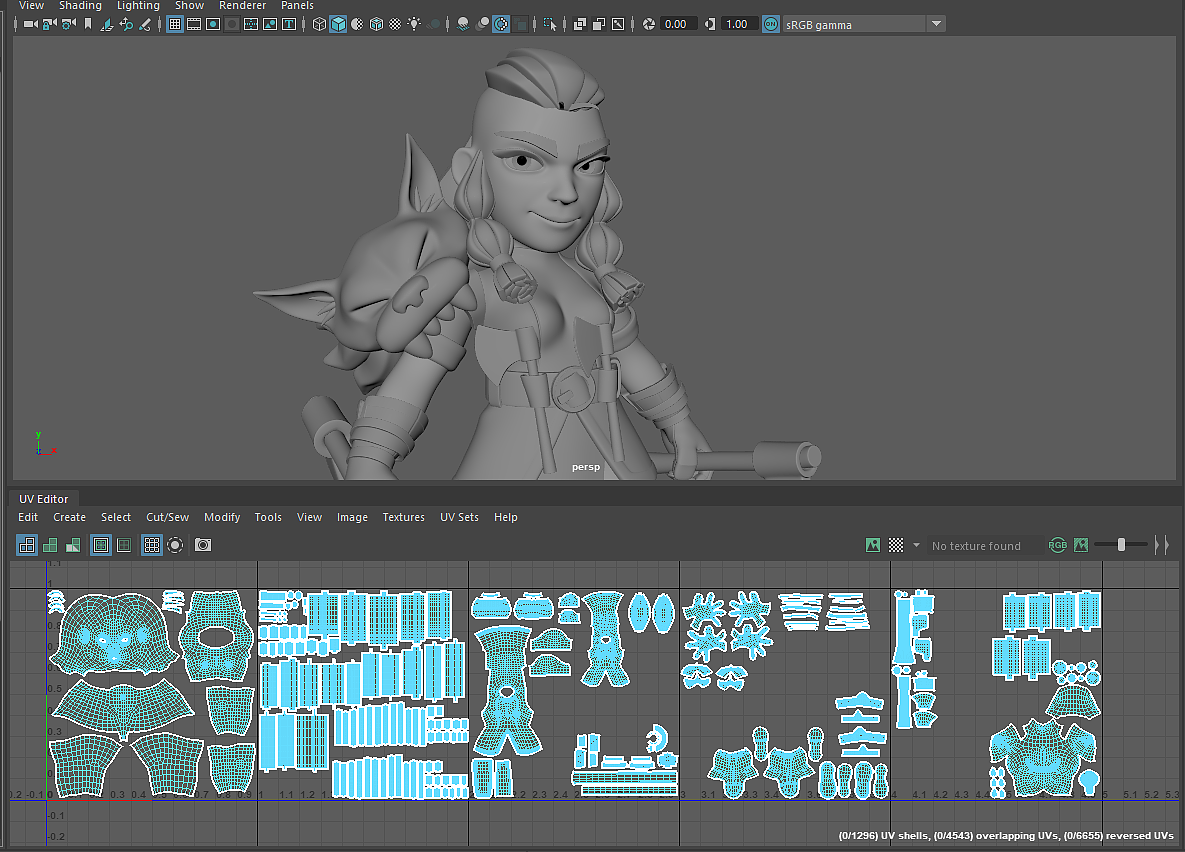Toggle the Film Gate icon

pyautogui.click(x=193, y=24)
